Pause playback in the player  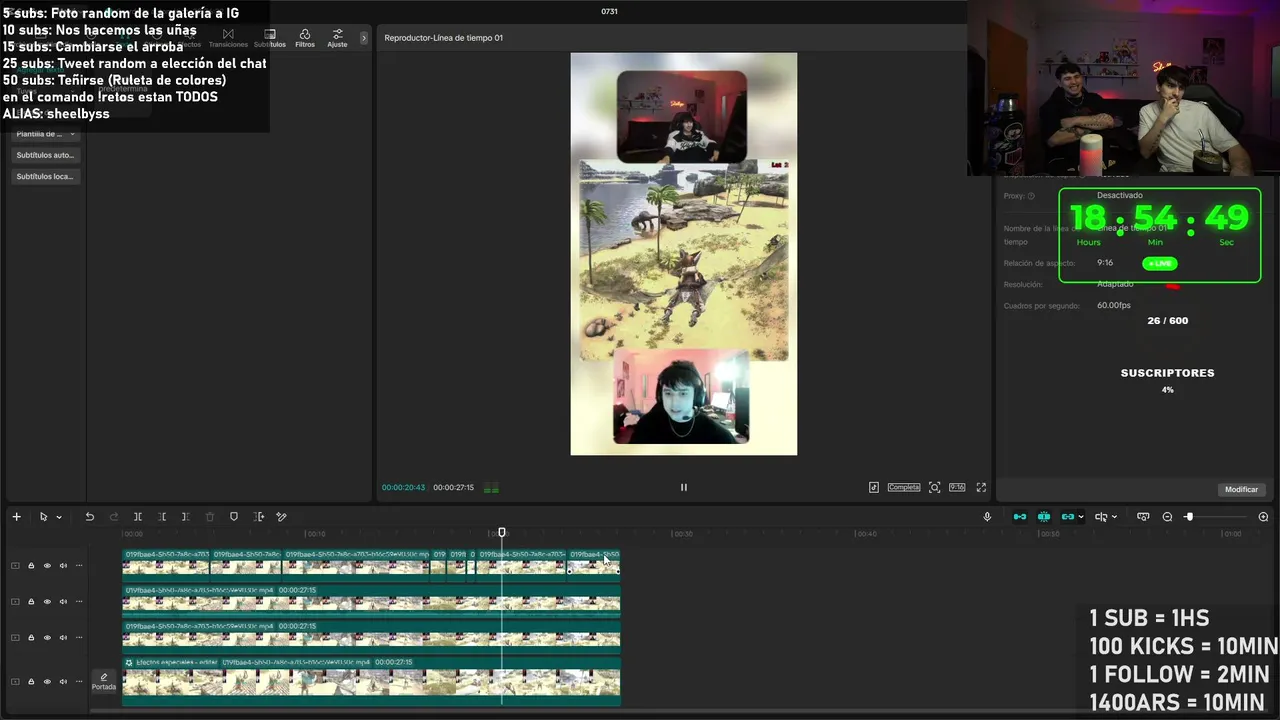coord(684,487)
